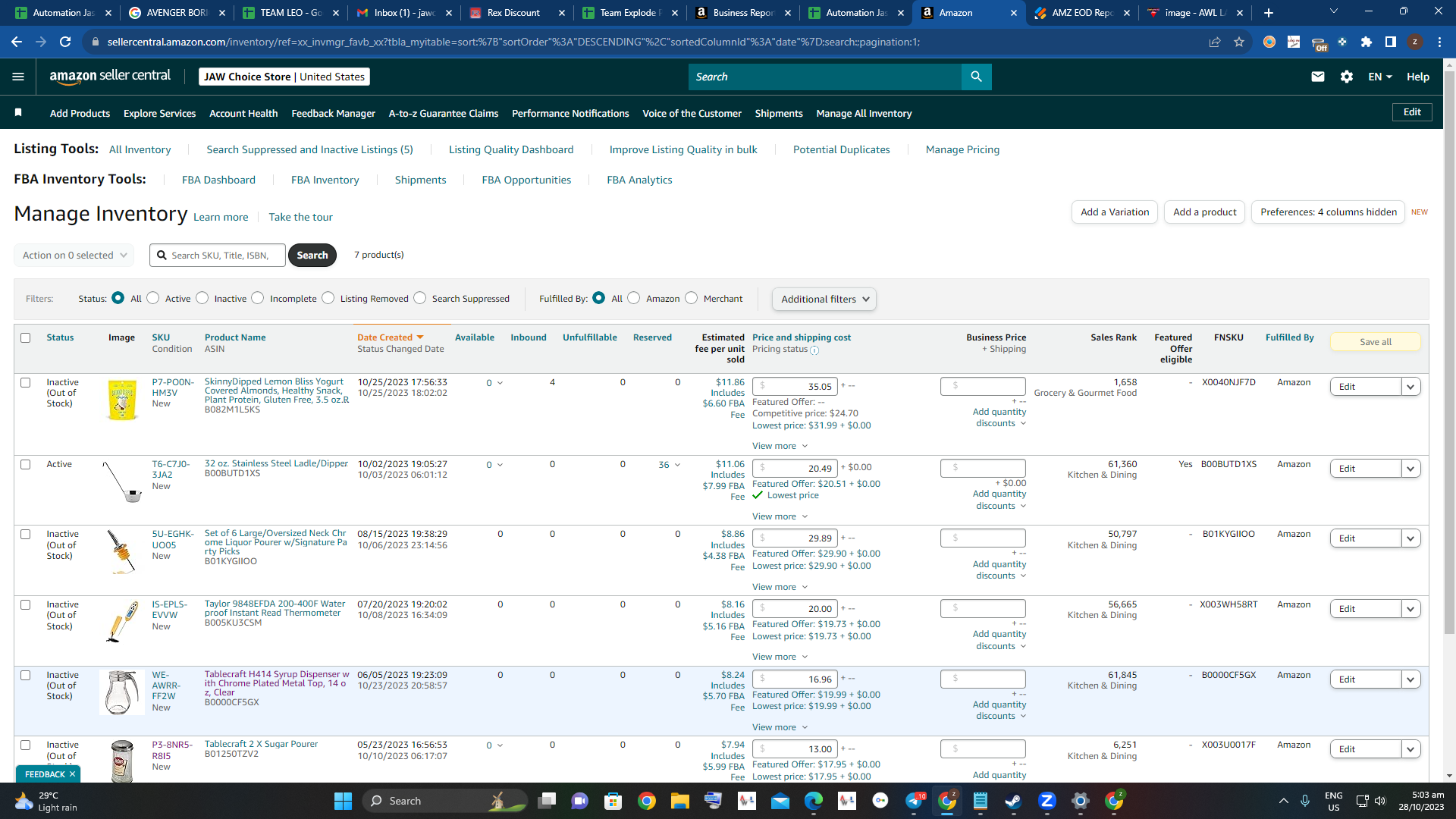Open a new browser tab
The width and height of the screenshot is (1456, 819).
coord(1269,13)
